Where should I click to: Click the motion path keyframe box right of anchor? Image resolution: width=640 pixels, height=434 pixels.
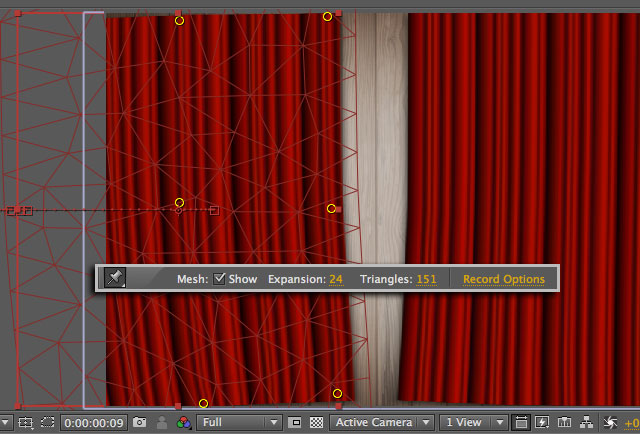[214, 211]
